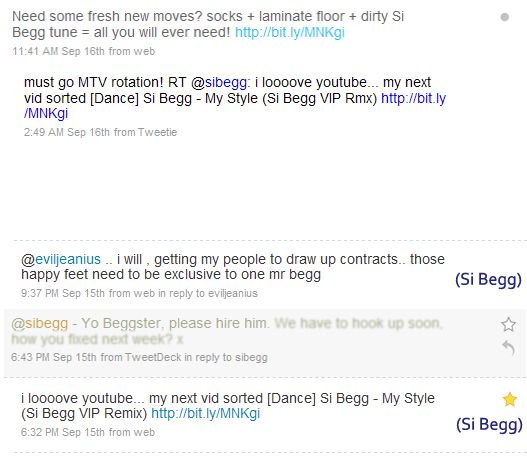Open 'in reply to eviljeanius' link
527x457 pixels.
pyautogui.click(x=208, y=293)
